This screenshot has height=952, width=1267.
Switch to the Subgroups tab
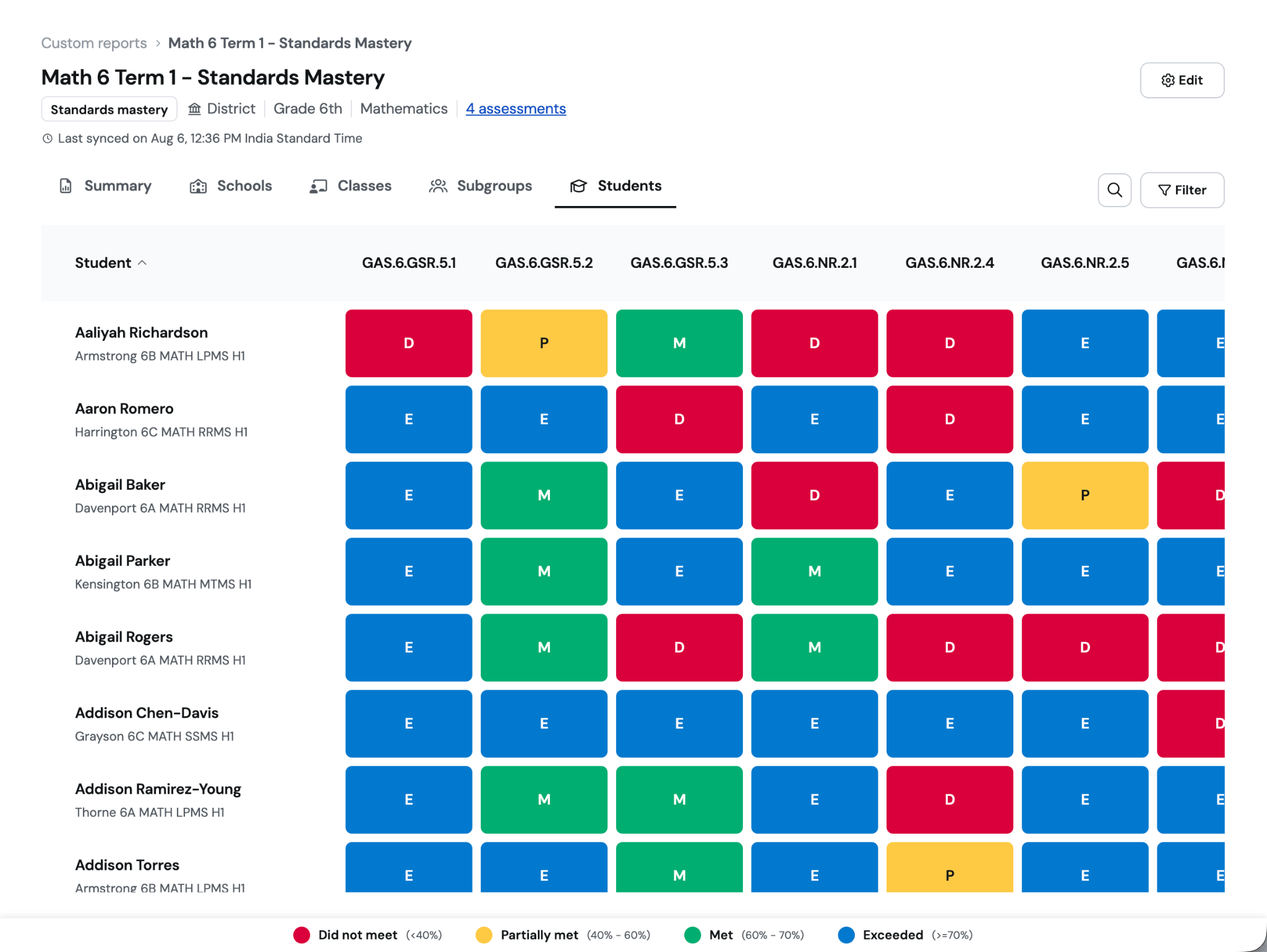coord(481,186)
